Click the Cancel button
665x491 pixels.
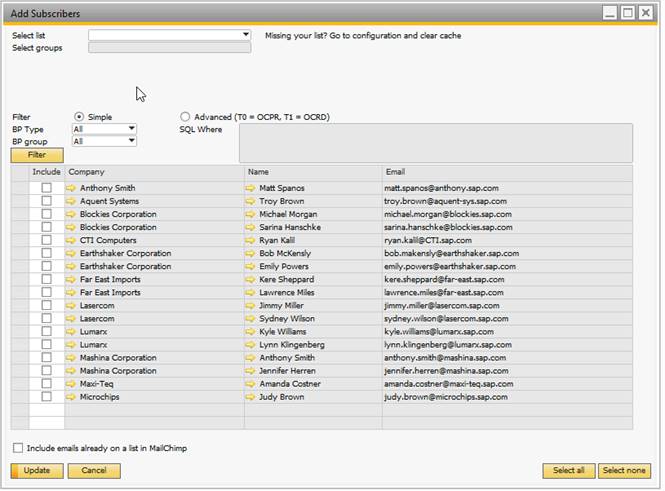(x=94, y=471)
